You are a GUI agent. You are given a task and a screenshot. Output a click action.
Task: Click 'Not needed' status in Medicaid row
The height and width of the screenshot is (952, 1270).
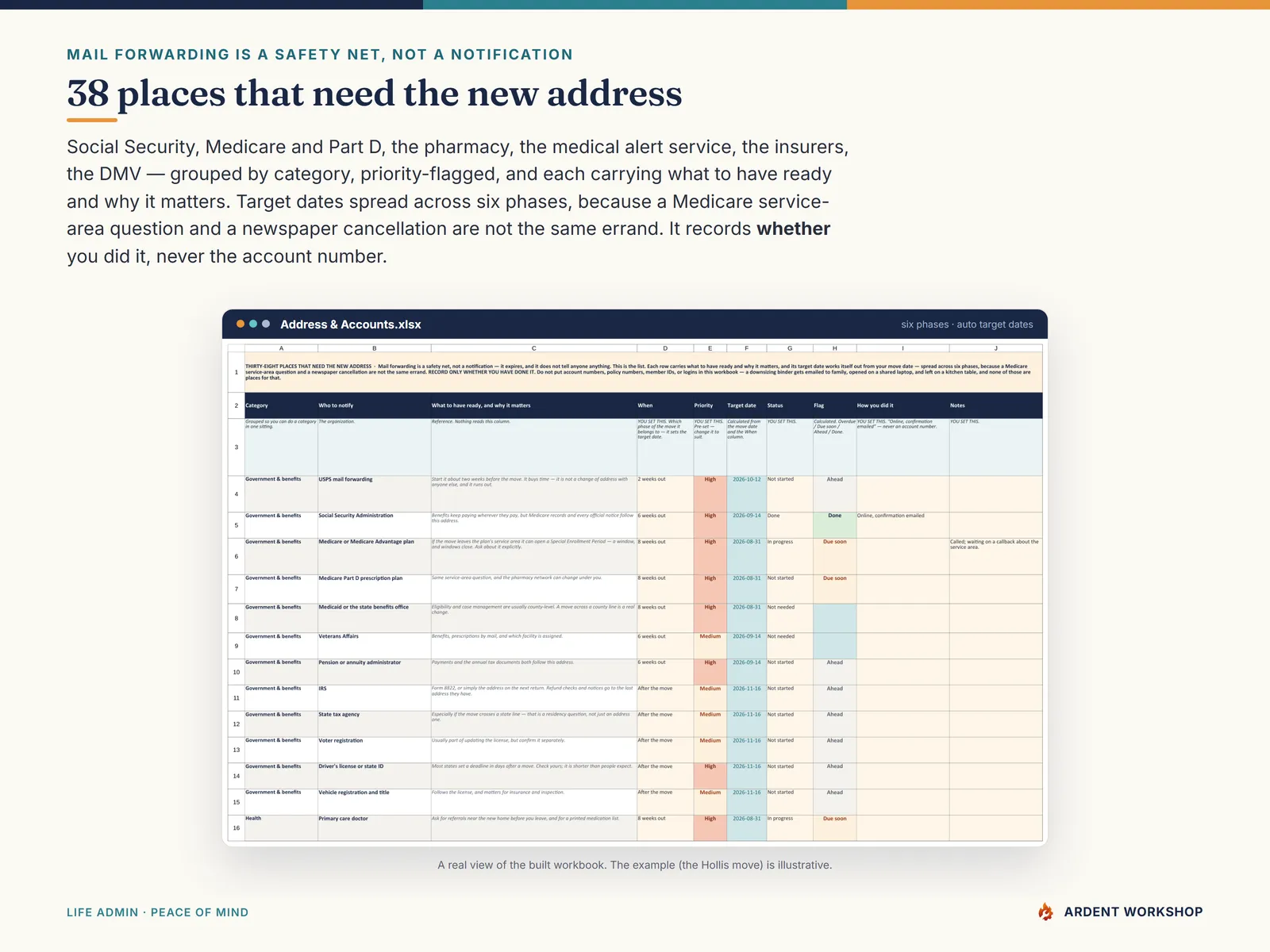[x=790, y=619]
